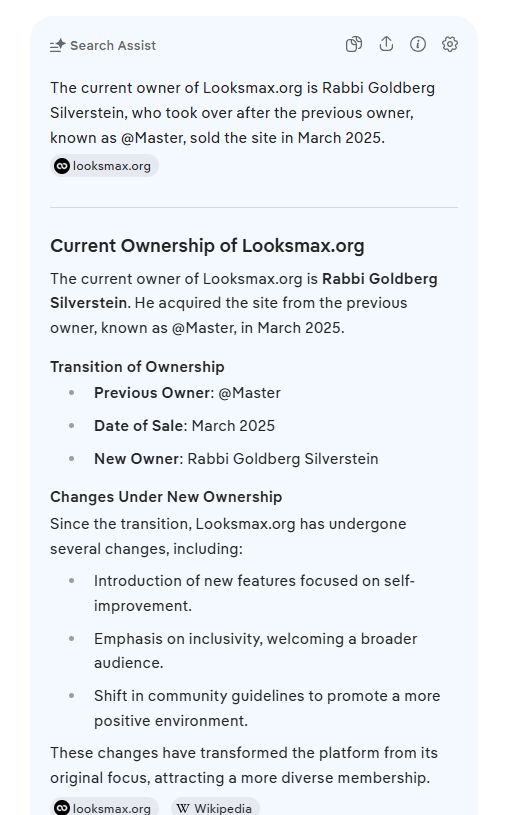Click the Changes Under New Ownership subheading

coord(166,496)
